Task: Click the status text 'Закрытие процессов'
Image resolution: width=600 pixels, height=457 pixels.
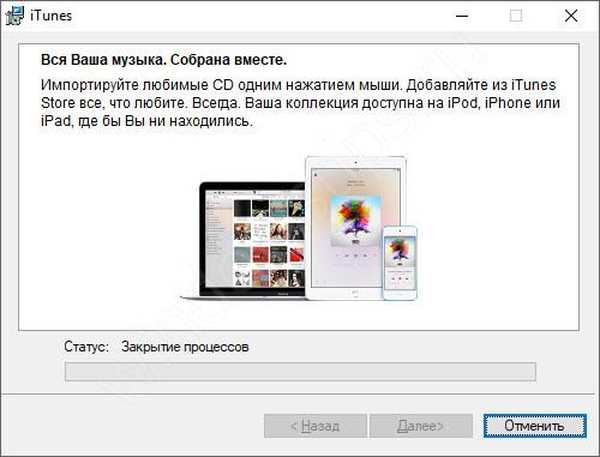Action: (184, 347)
